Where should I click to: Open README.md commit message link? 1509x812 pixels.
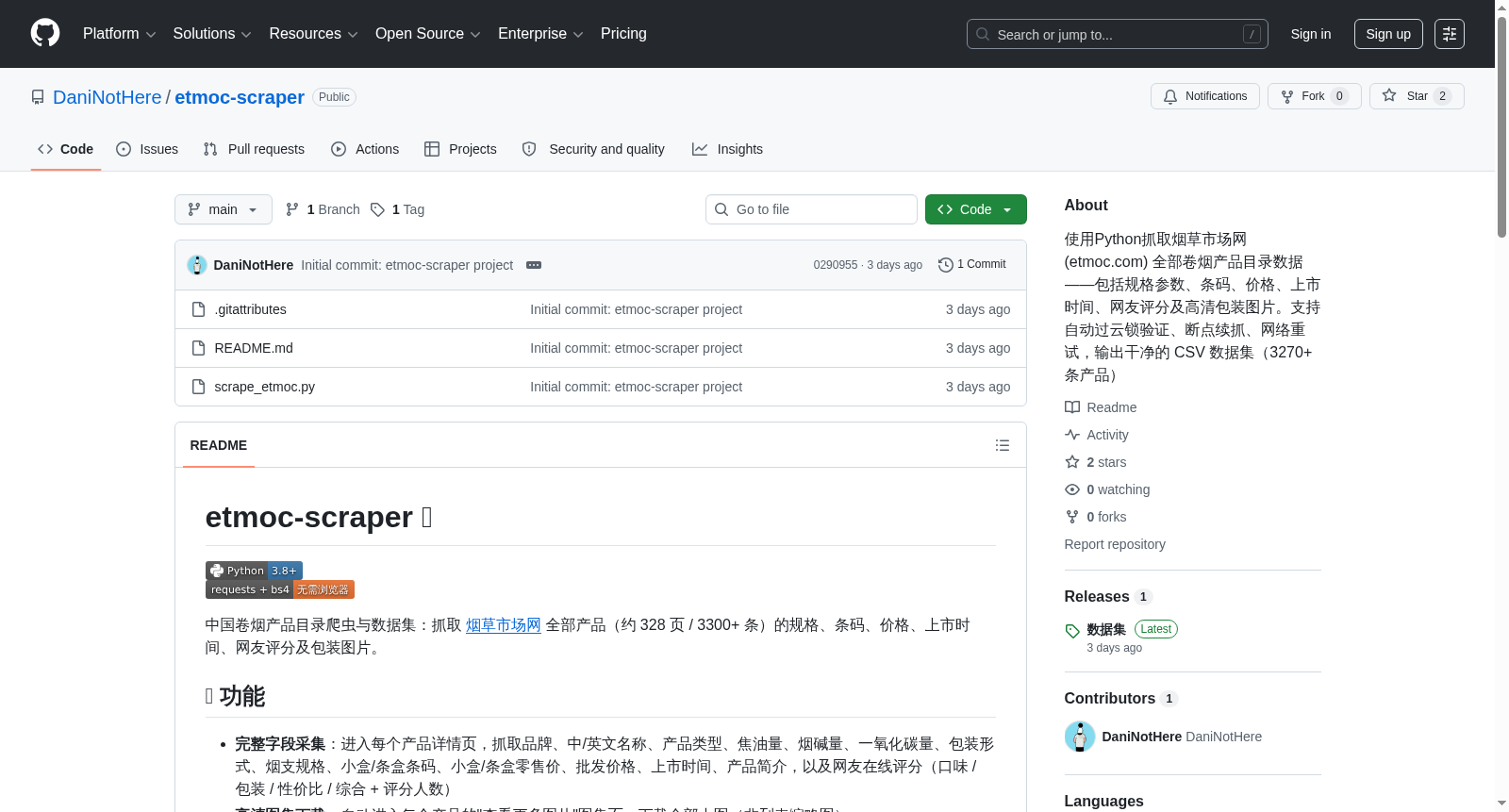coord(636,348)
